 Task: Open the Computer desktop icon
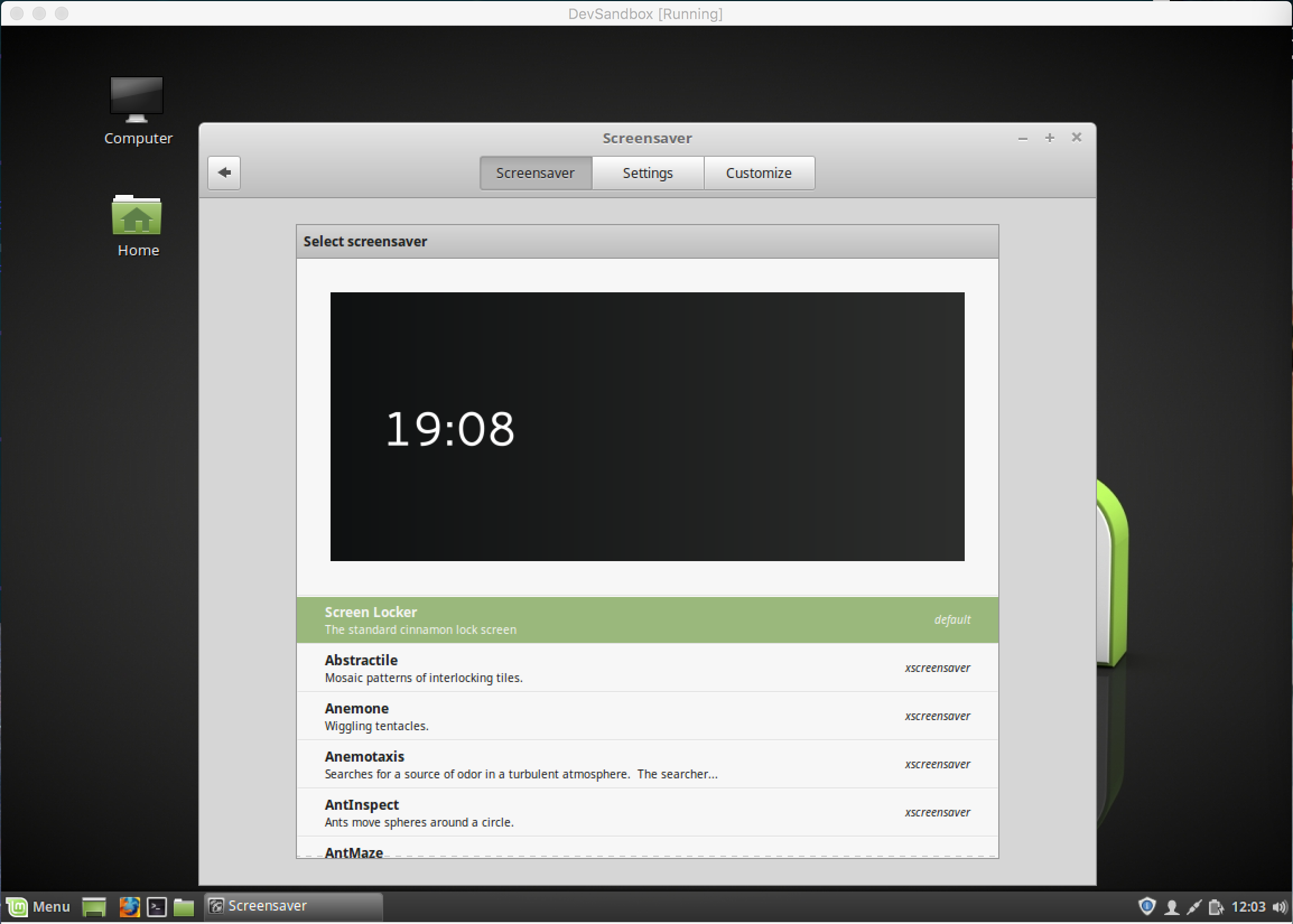tap(137, 111)
